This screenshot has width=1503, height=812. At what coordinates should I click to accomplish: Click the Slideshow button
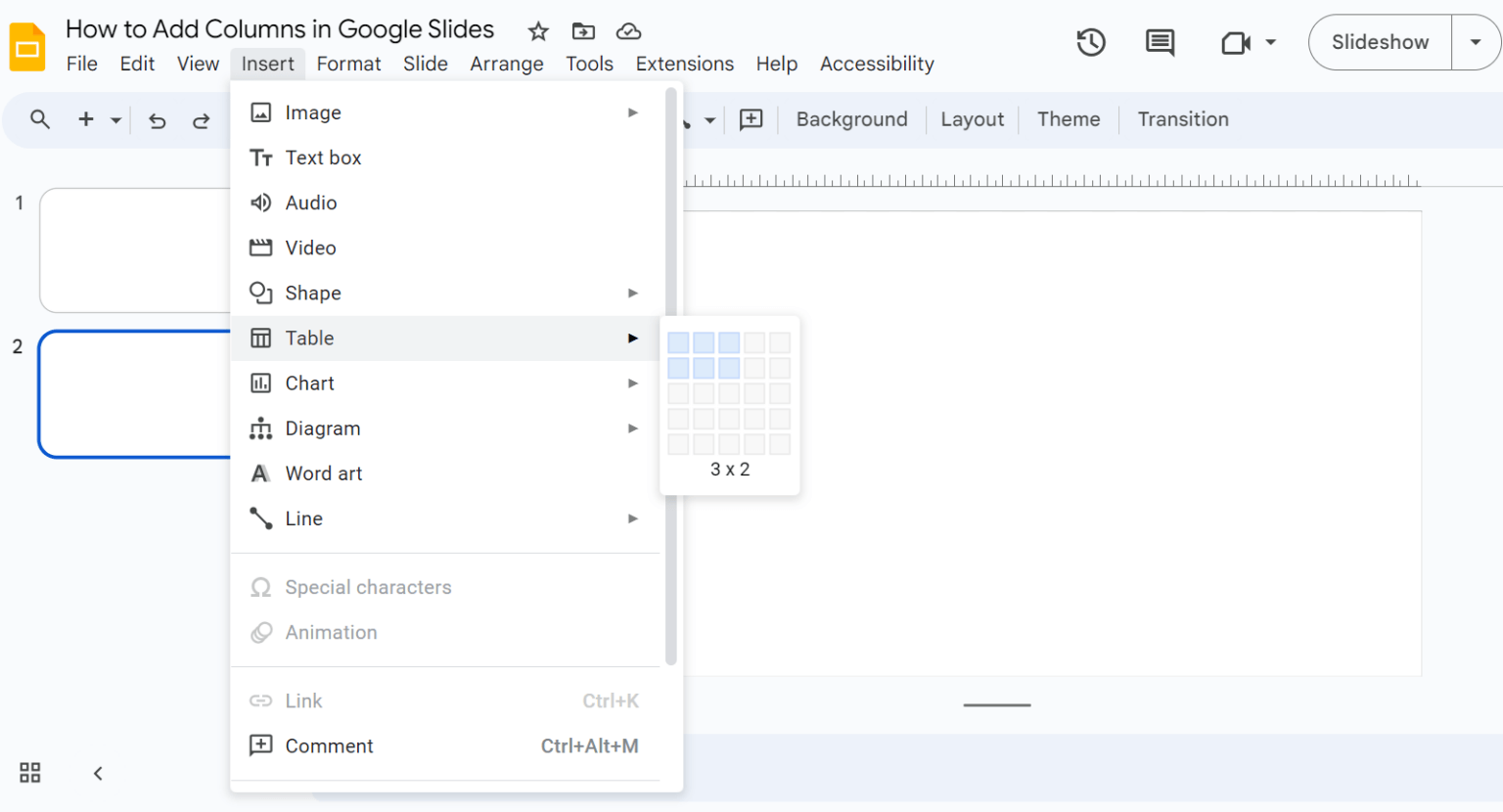[1379, 42]
